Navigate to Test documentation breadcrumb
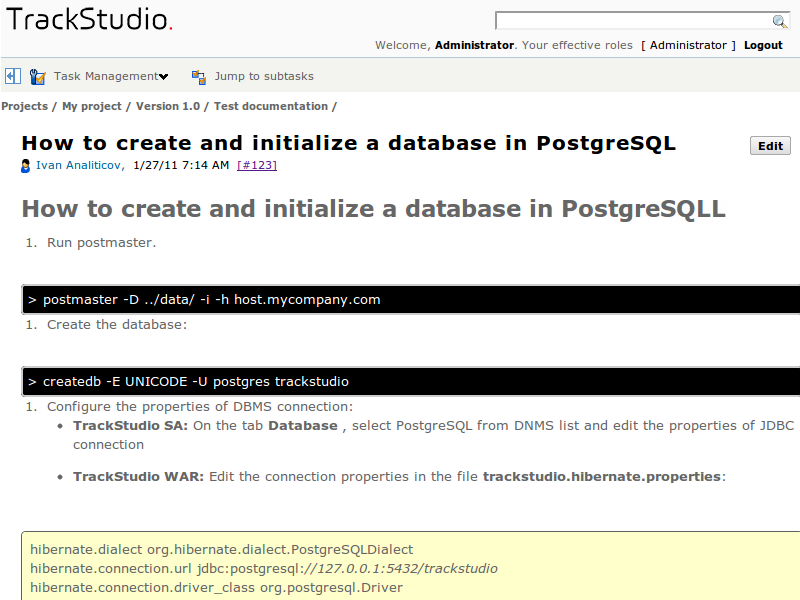800x600 pixels. [271, 106]
